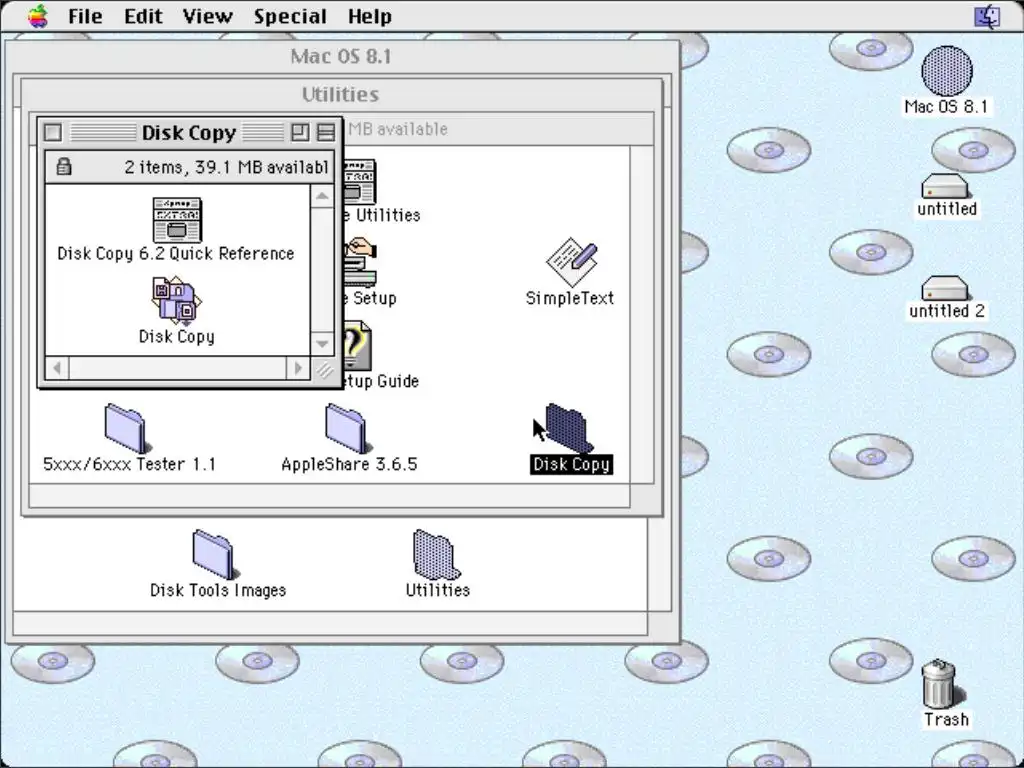Click the 'Disk Tools Images' label
This screenshot has height=768, width=1024.
pyautogui.click(x=218, y=590)
